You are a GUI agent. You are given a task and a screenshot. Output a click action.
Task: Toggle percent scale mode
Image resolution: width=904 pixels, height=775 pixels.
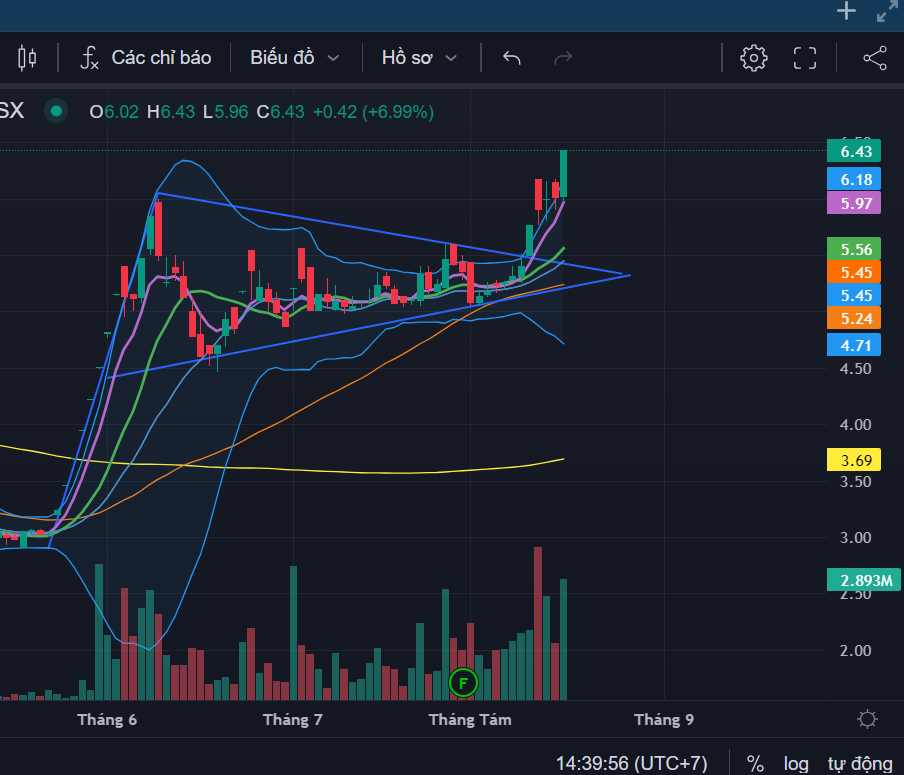755,763
